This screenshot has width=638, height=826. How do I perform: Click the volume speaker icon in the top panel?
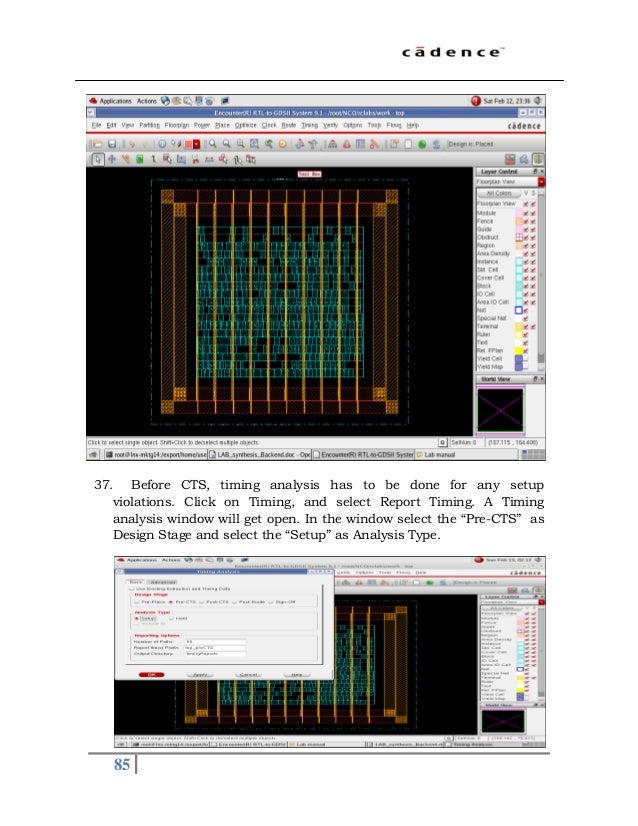(538, 100)
